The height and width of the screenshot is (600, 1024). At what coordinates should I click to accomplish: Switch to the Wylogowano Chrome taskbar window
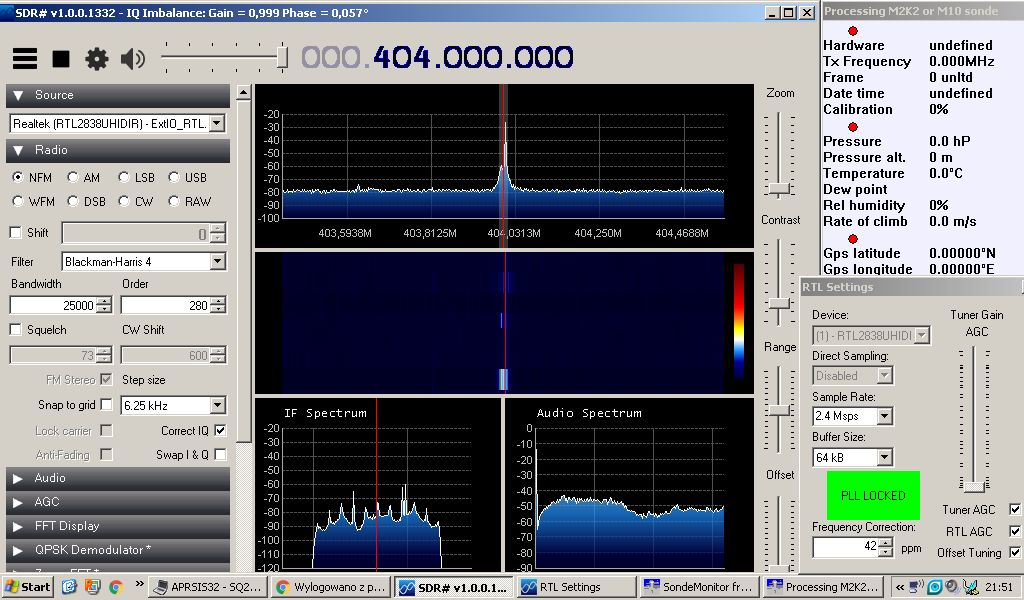(332, 587)
